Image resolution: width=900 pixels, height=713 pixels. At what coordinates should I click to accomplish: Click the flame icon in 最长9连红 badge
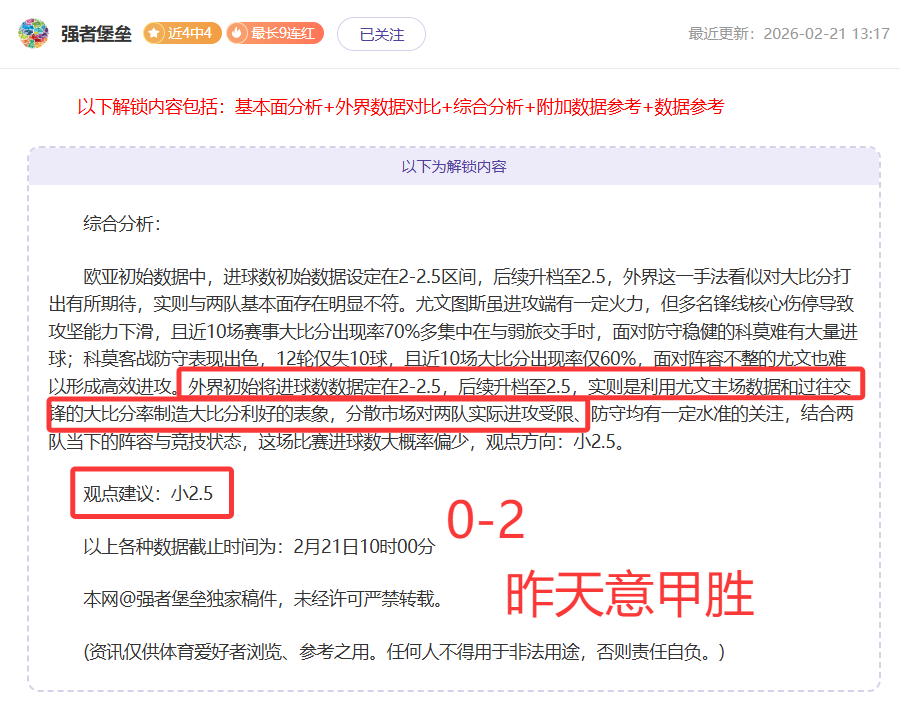click(237, 33)
